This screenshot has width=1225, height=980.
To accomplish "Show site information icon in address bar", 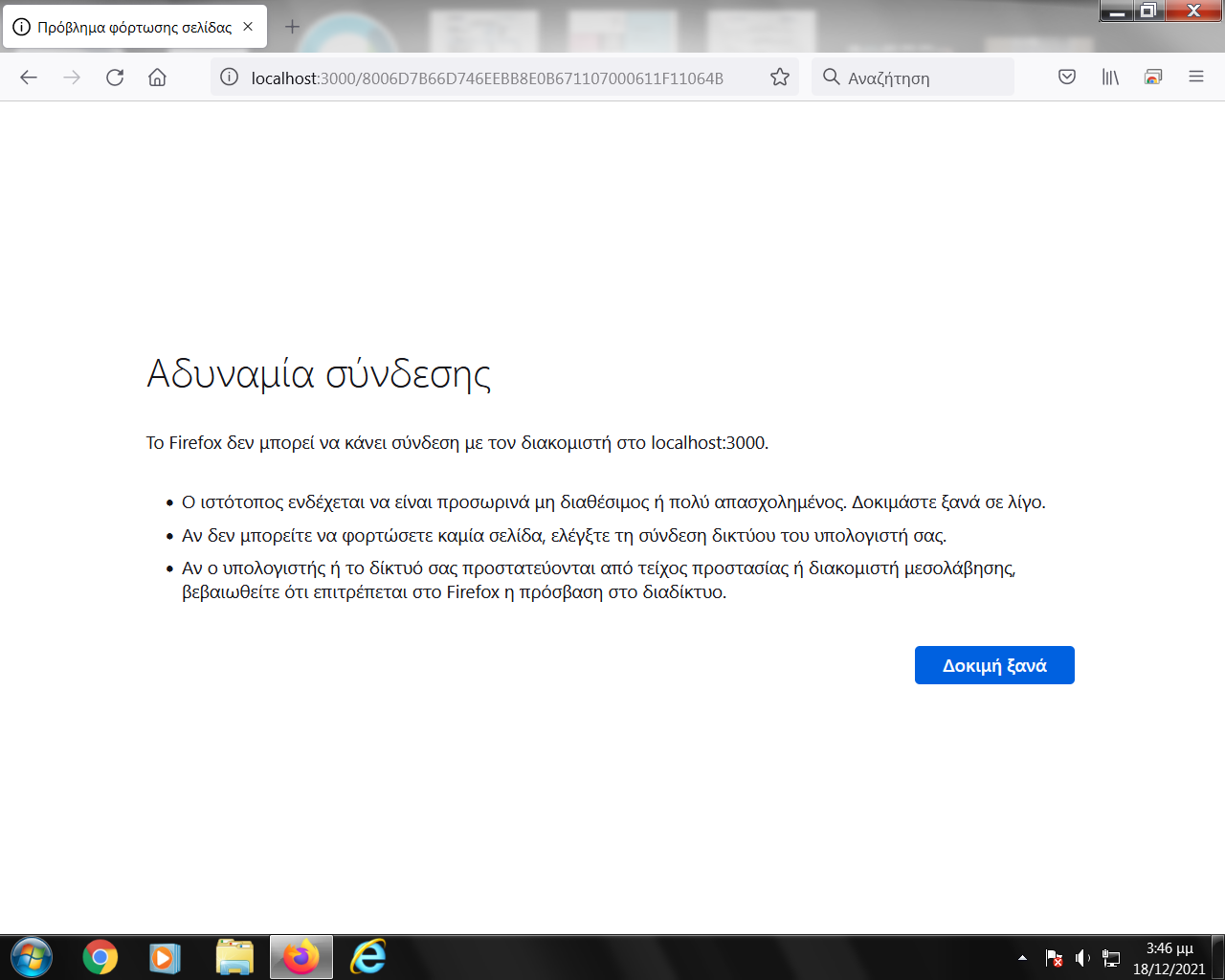I will click(x=230, y=78).
